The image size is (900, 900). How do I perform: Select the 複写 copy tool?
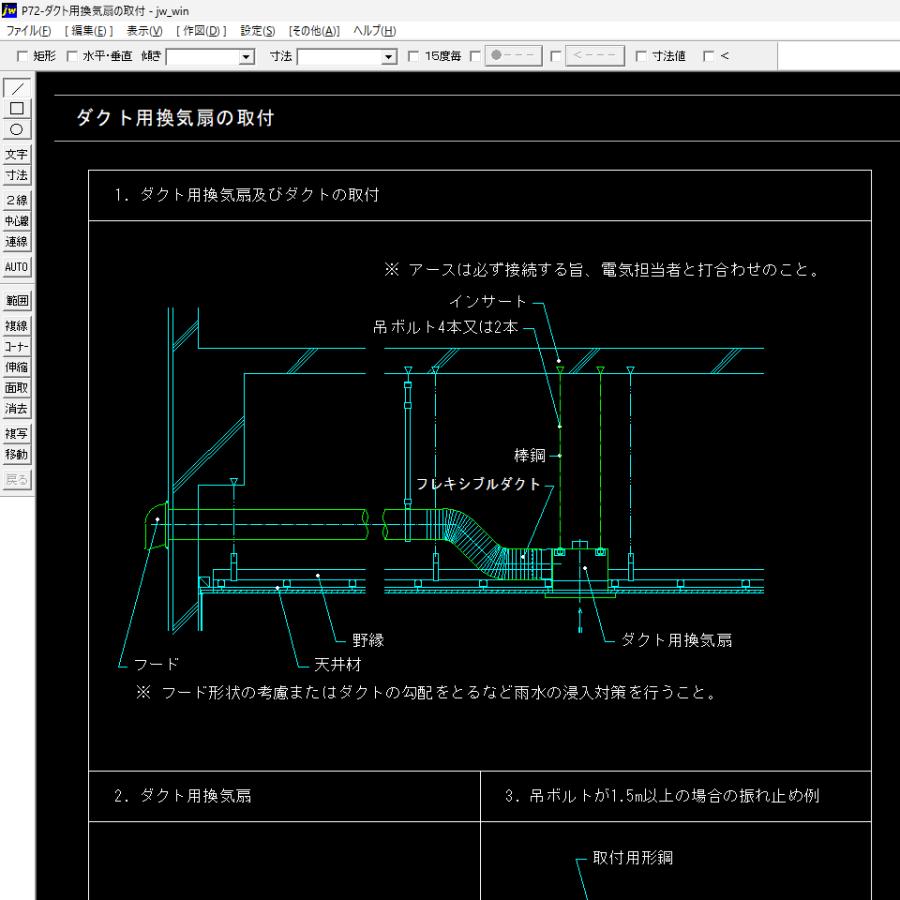tap(17, 434)
